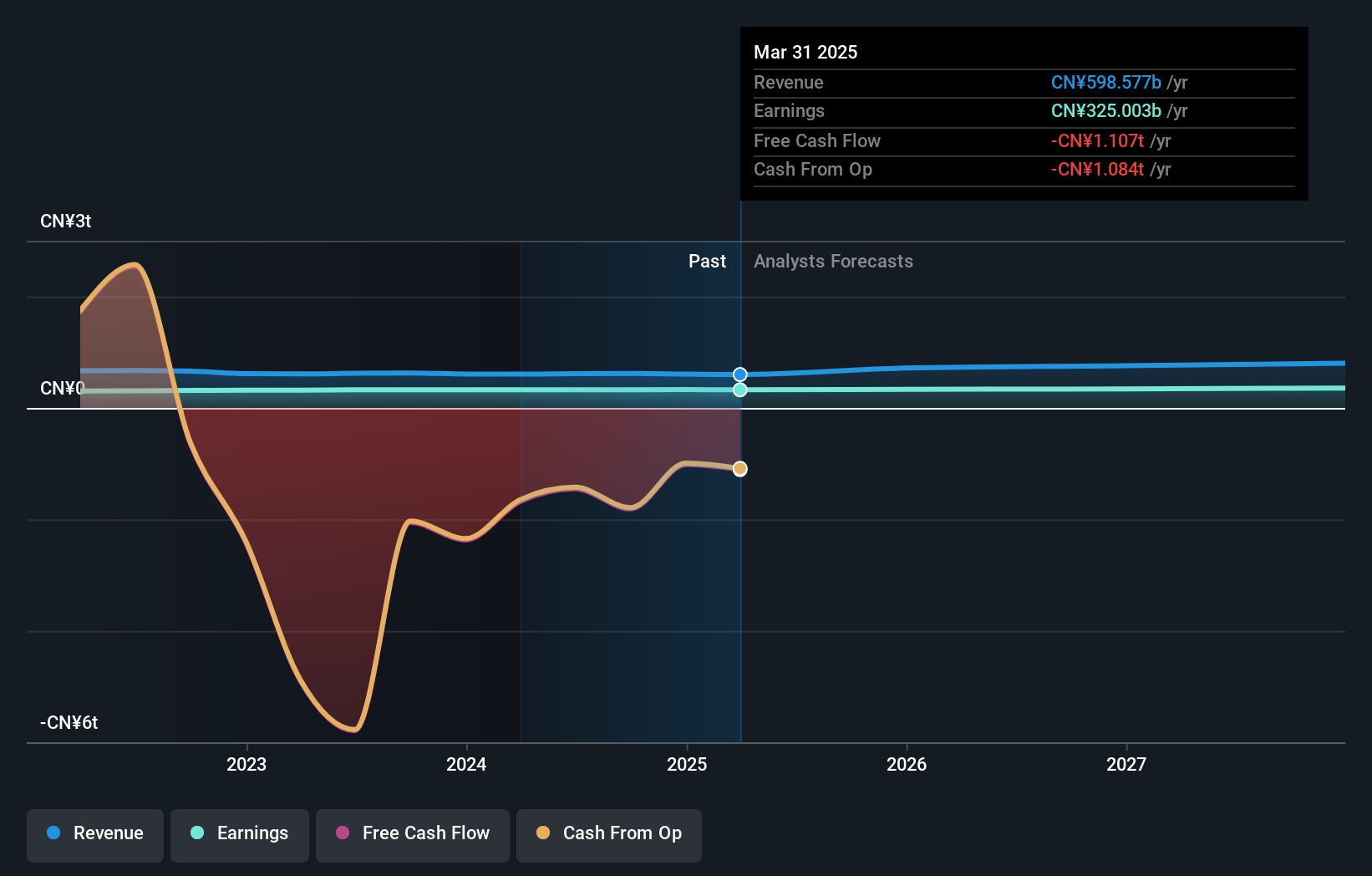1372x876 pixels.
Task: Select the orange Cash From Op data marker
Action: point(740,469)
